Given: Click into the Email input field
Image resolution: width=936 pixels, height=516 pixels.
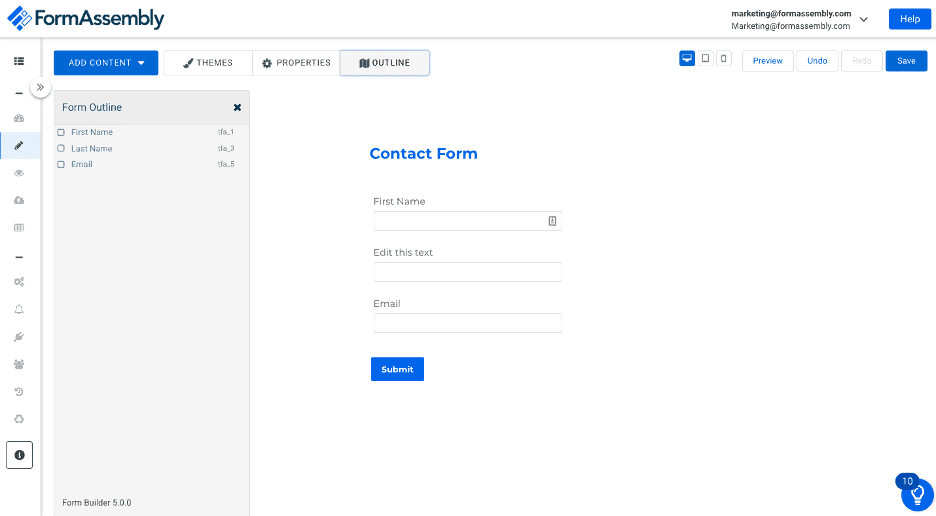Looking at the screenshot, I should click(x=467, y=323).
